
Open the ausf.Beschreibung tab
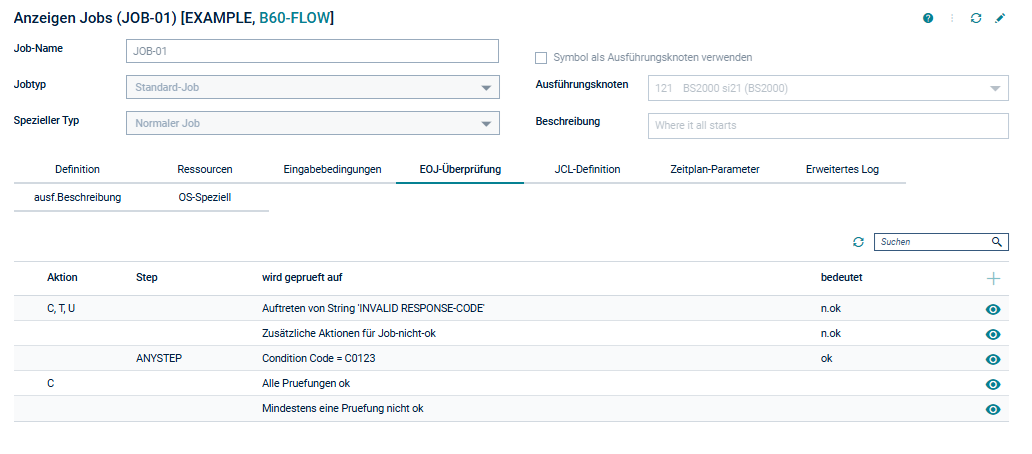point(78,197)
